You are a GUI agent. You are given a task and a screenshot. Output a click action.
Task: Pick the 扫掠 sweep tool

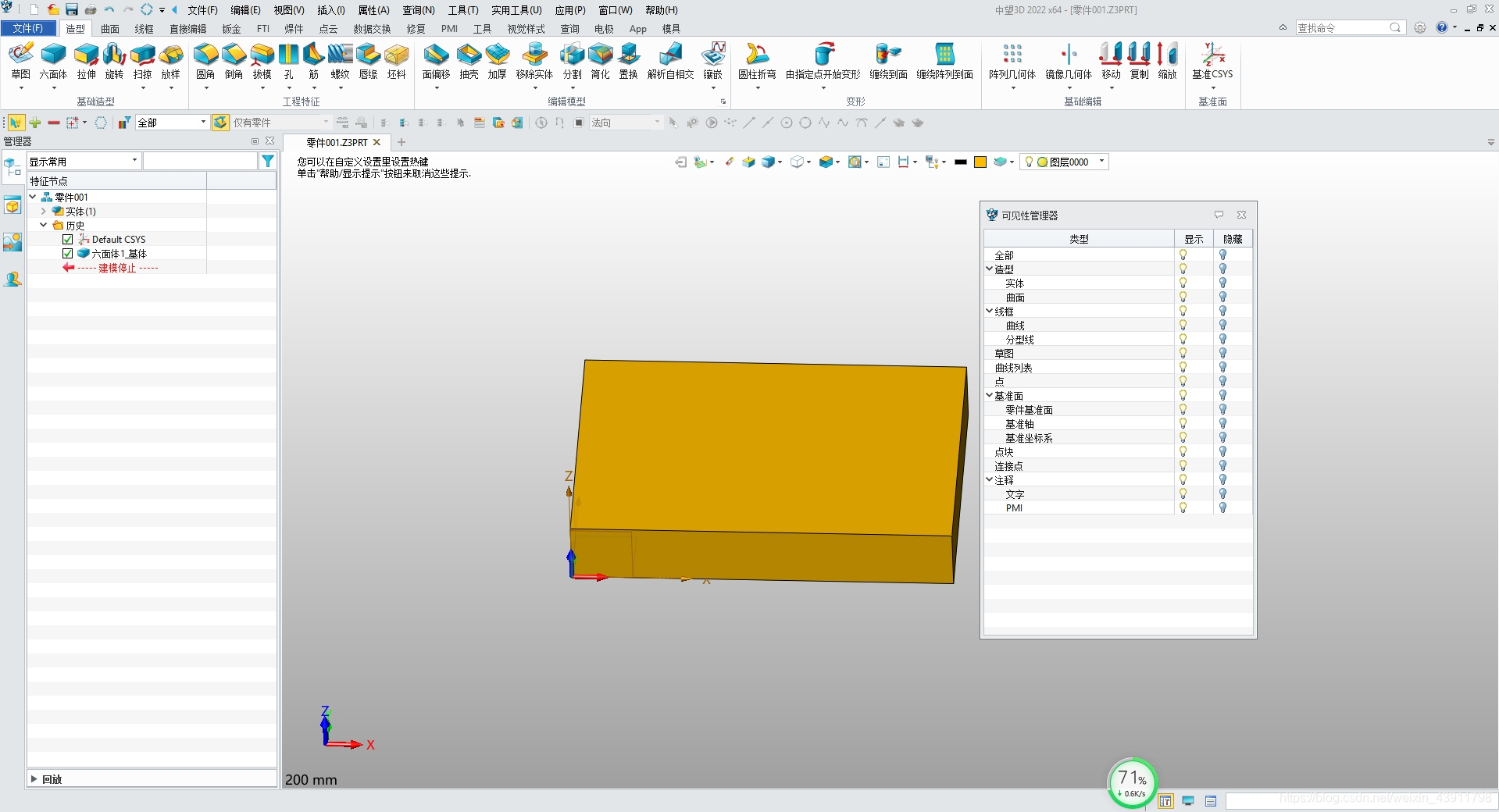coord(142,62)
